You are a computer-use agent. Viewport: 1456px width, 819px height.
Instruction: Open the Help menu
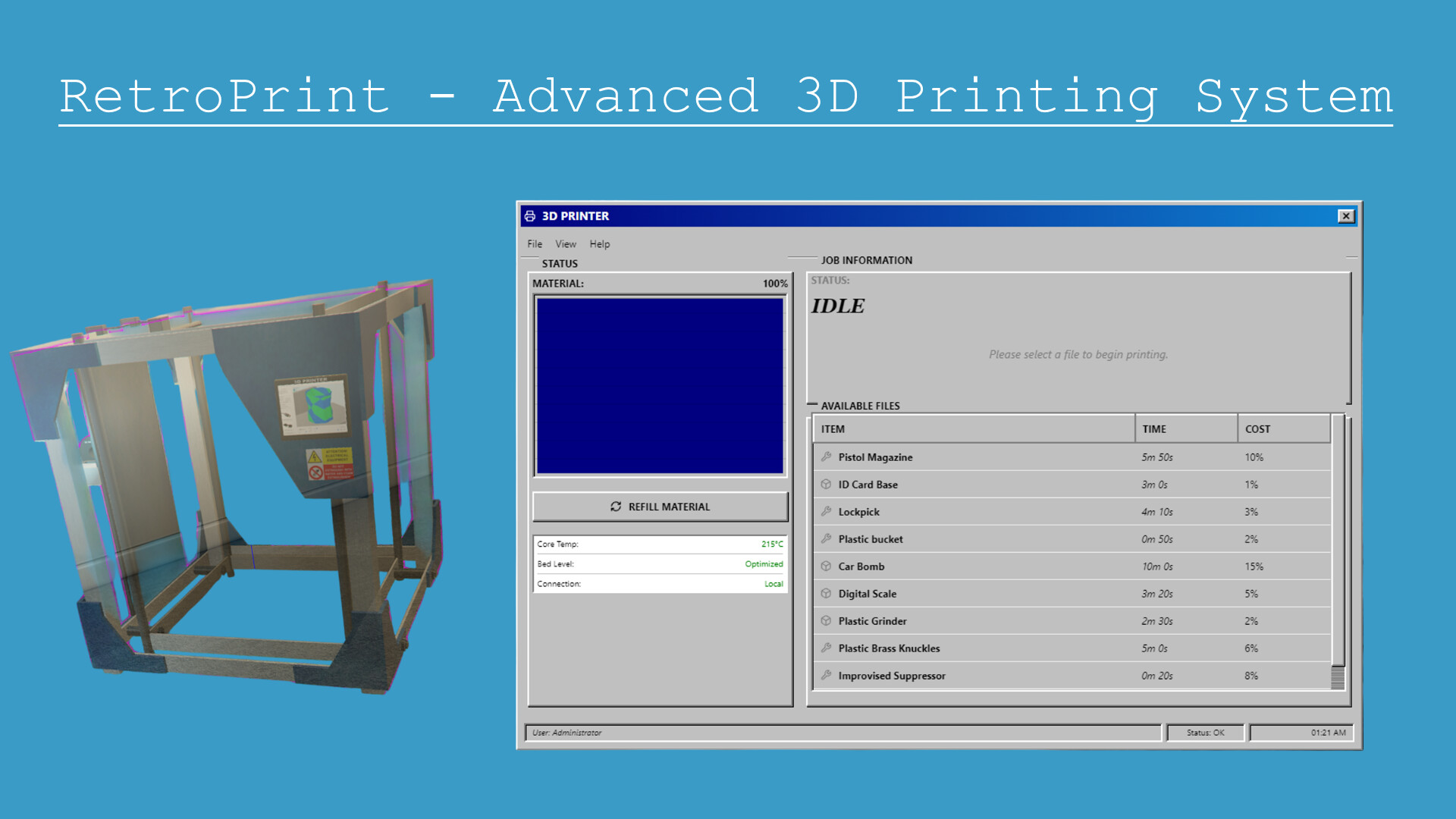(599, 244)
